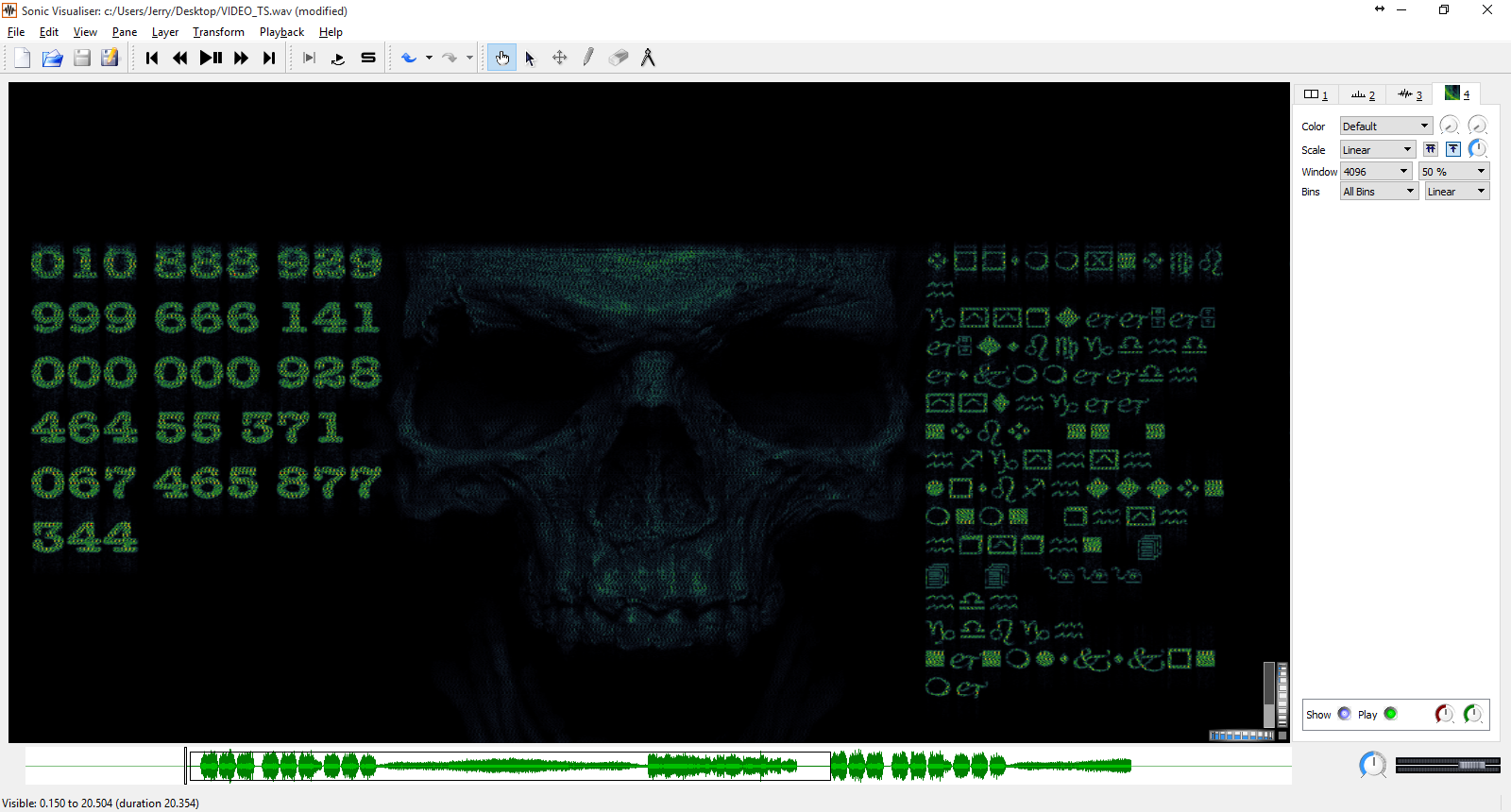
Task: Toggle the Normalize Columns button
Action: pyautogui.click(x=1431, y=149)
